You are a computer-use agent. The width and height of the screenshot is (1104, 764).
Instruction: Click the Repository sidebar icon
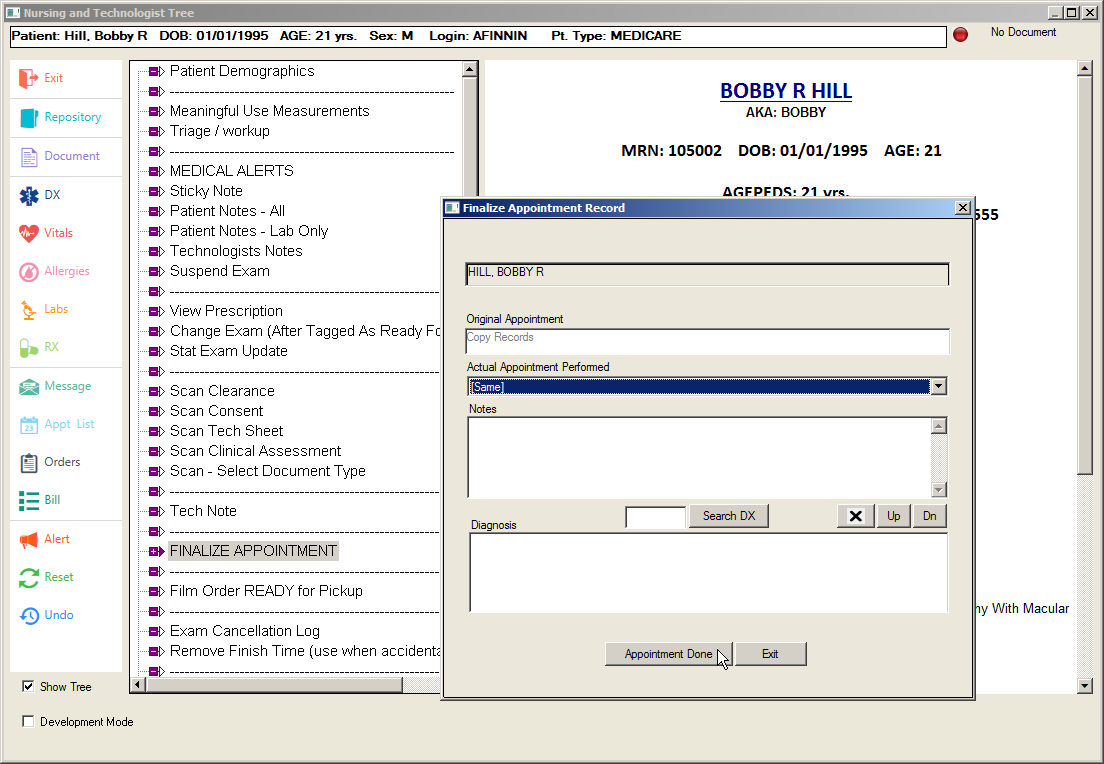[29, 117]
